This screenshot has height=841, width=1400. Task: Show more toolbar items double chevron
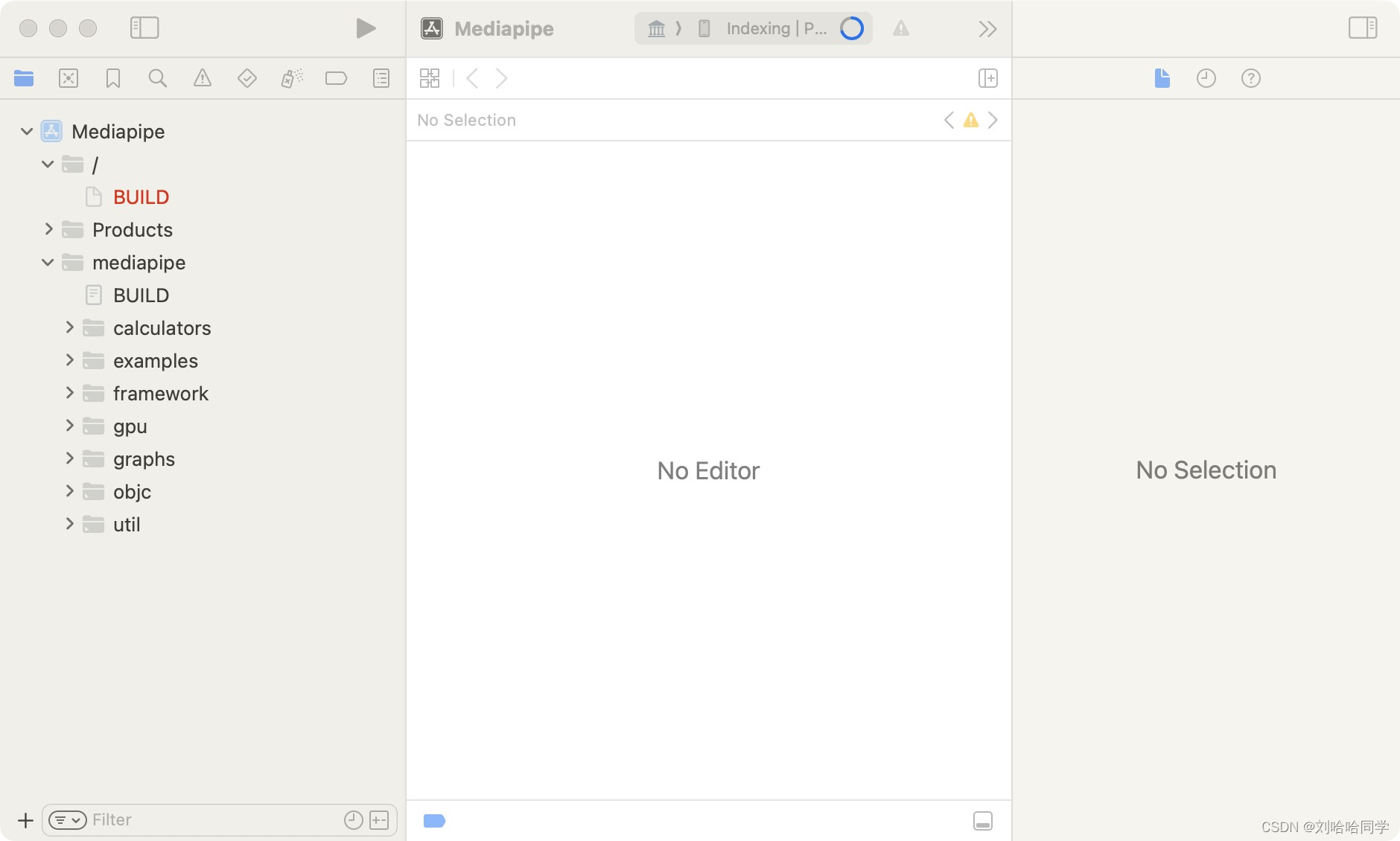tap(987, 28)
